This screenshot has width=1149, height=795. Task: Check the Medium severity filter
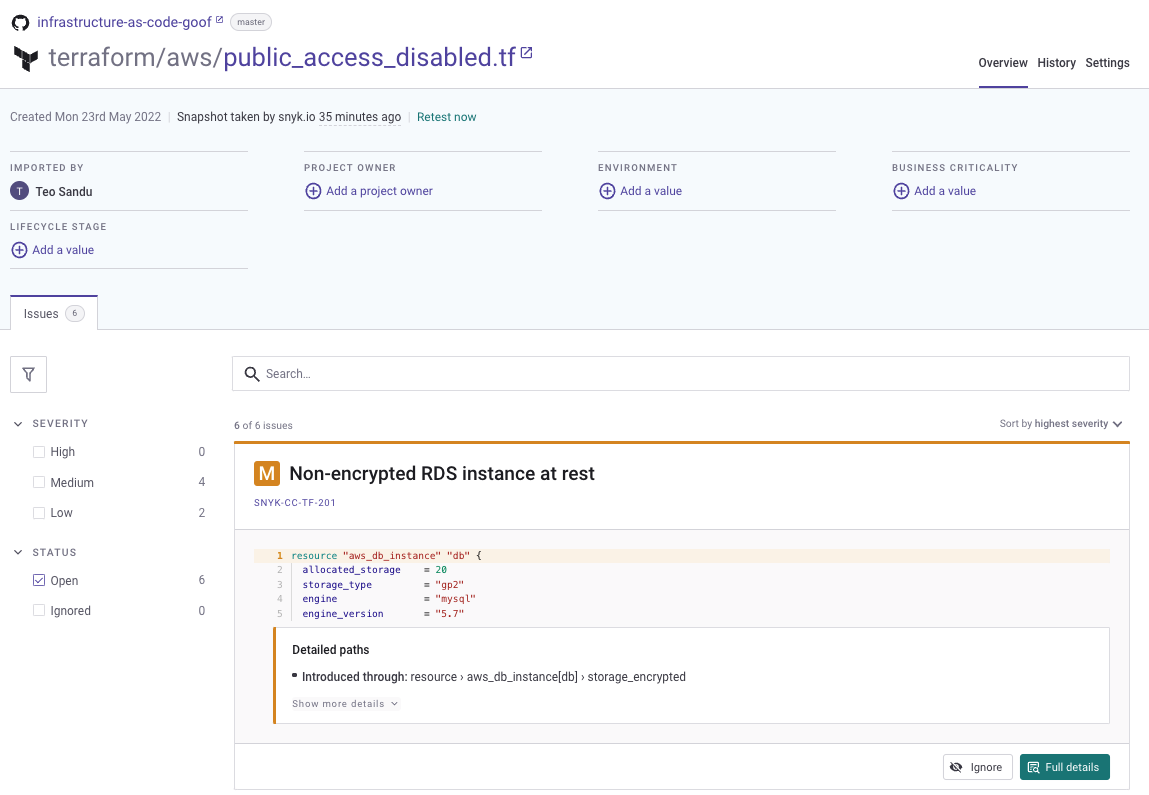click(x=39, y=482)
